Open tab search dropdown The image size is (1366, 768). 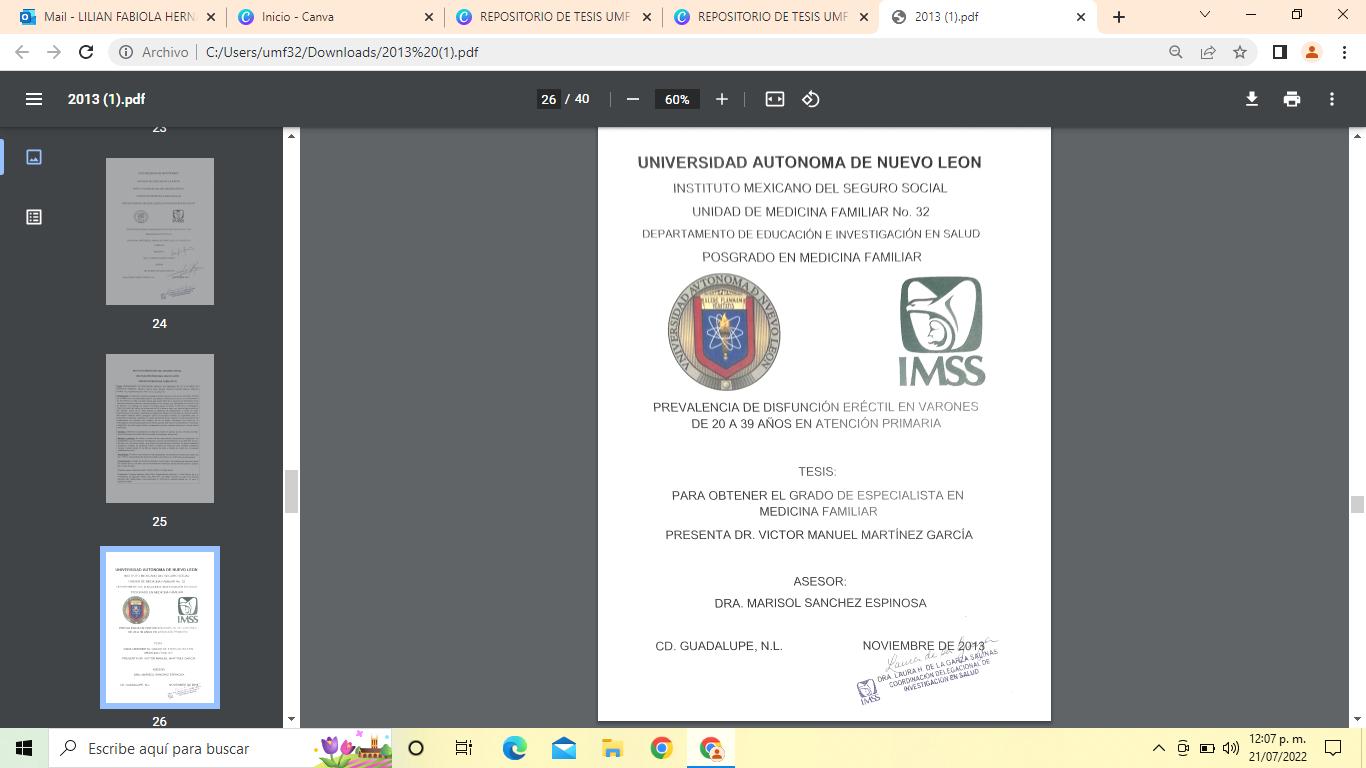1205,15
